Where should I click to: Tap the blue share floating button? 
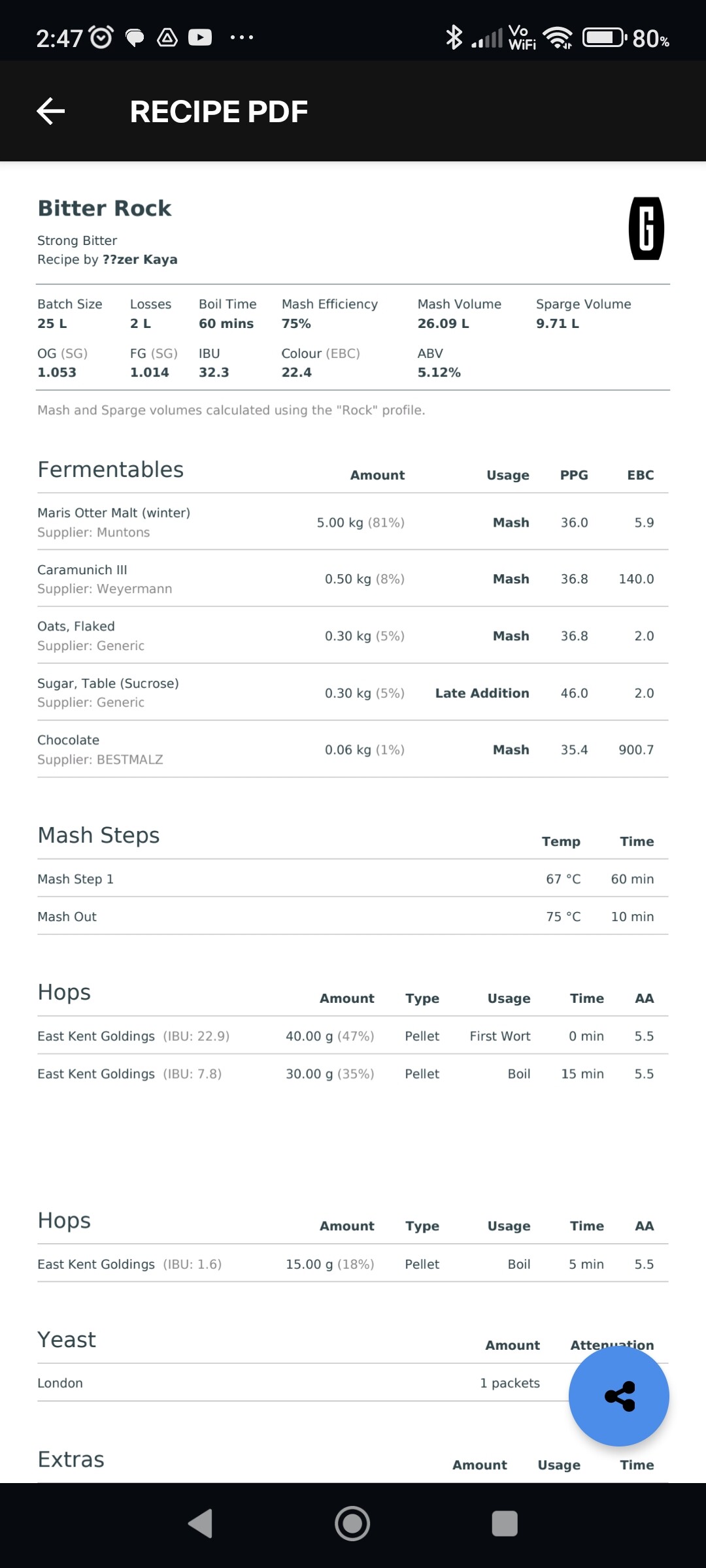point(618,1396)
